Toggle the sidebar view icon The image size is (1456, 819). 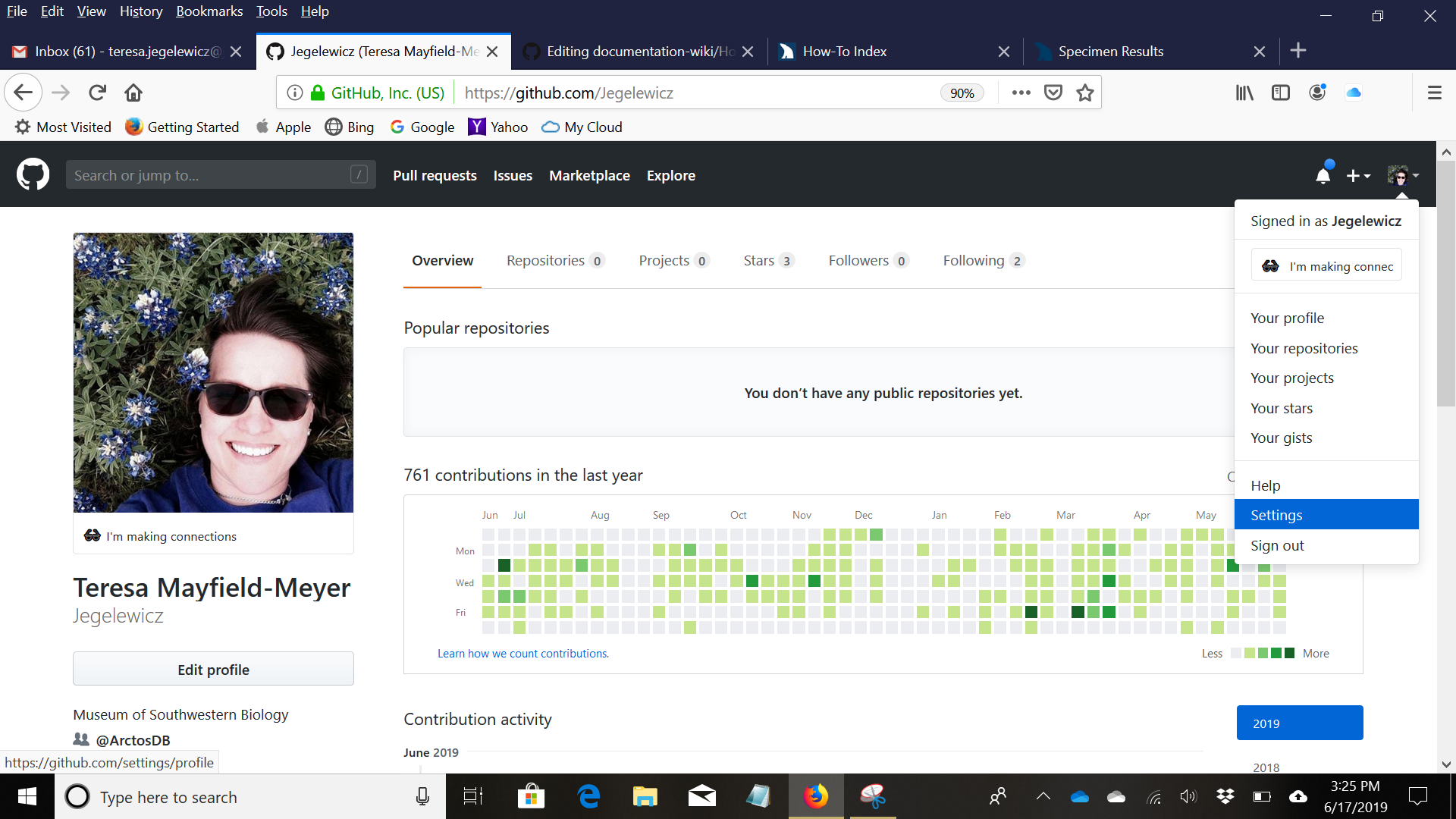click(1281, 93)
